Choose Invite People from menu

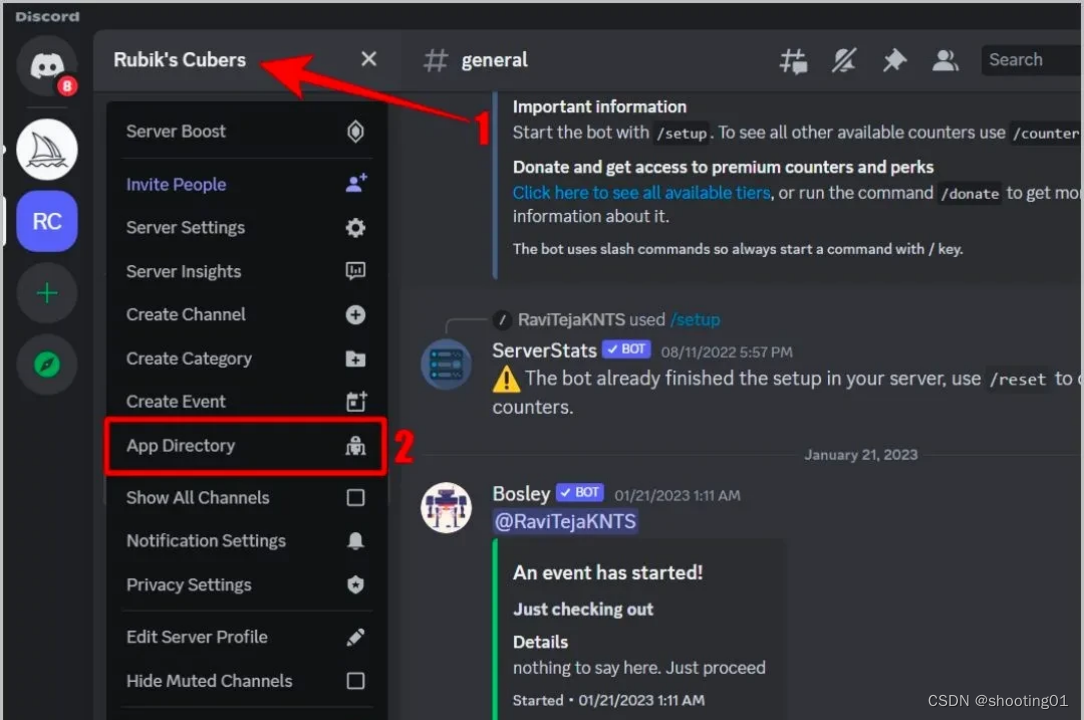(246, 185)
